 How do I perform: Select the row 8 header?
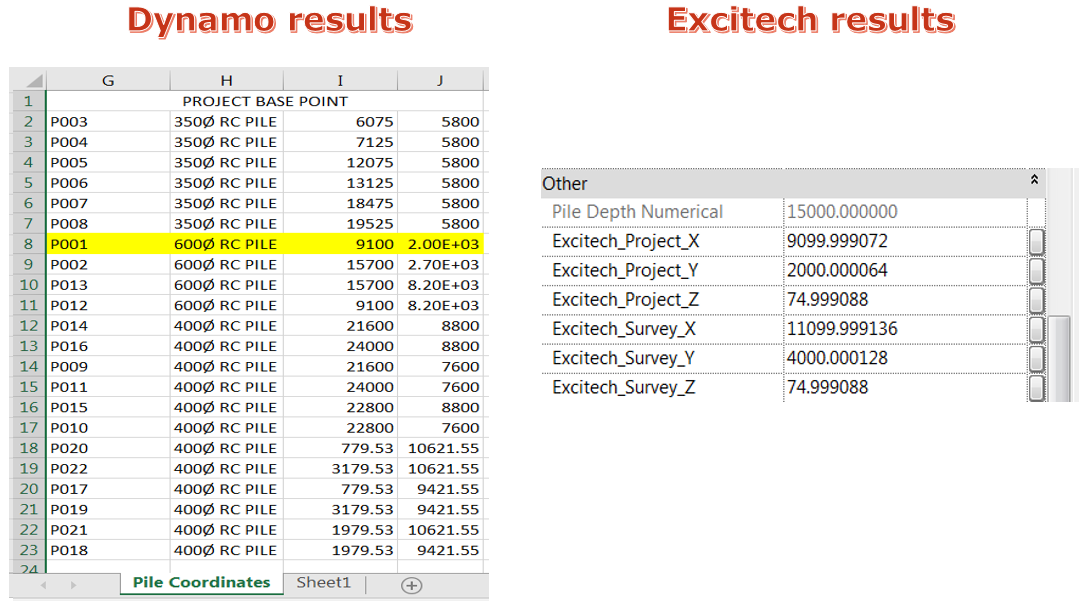pos(28,244)
